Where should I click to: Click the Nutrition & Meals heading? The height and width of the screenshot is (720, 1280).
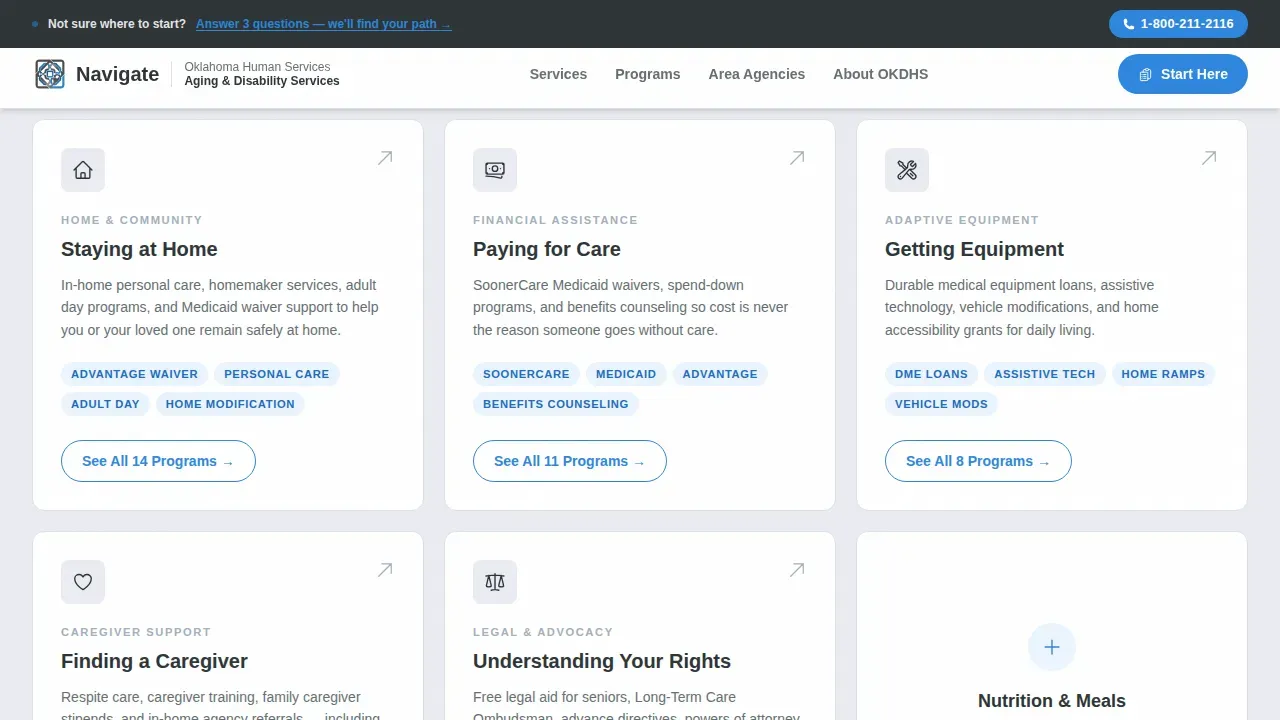click(1052, 701)
